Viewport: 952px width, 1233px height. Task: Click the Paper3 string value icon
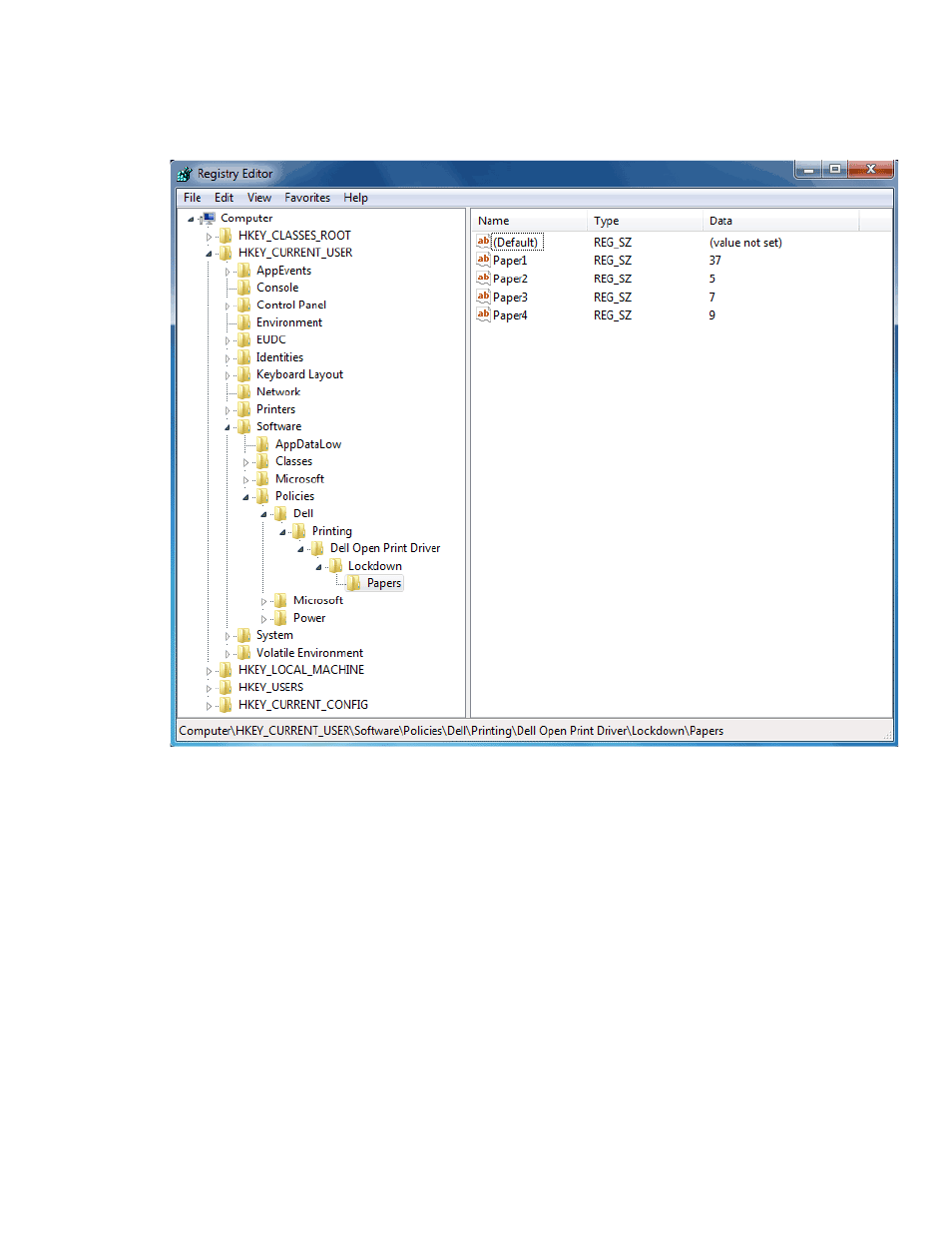(483, 297)
